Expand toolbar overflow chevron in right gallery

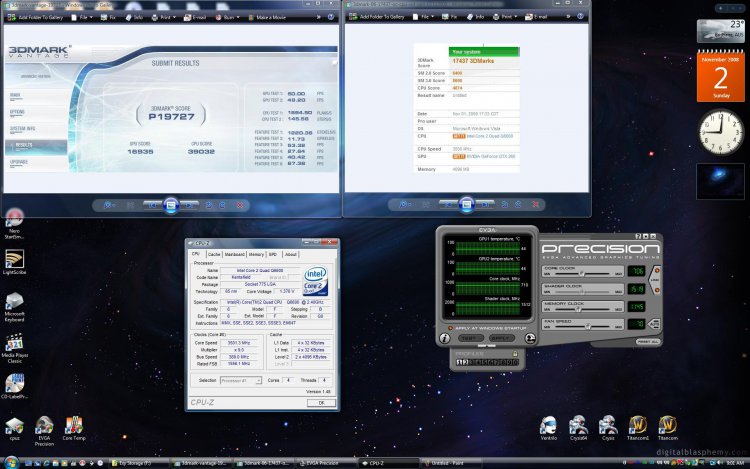click(x=568, y=16)
